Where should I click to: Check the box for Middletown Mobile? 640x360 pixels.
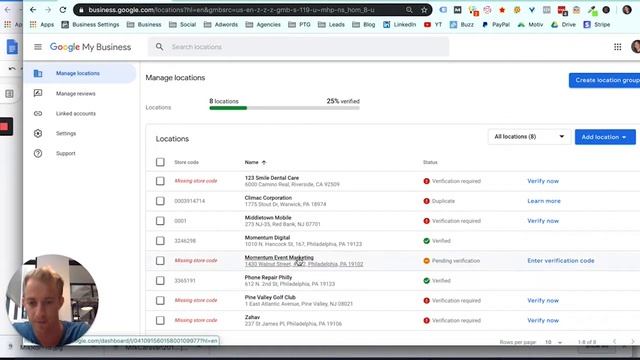tap(160, 221)
